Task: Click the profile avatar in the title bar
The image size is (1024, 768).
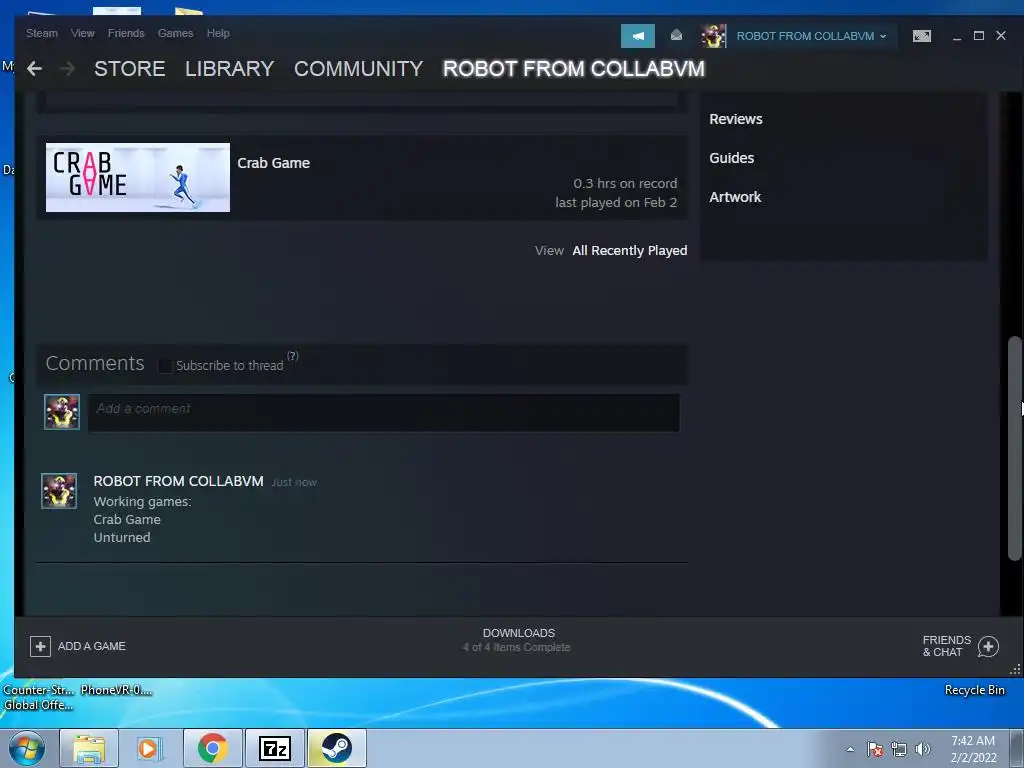Action: pos(713,36)
